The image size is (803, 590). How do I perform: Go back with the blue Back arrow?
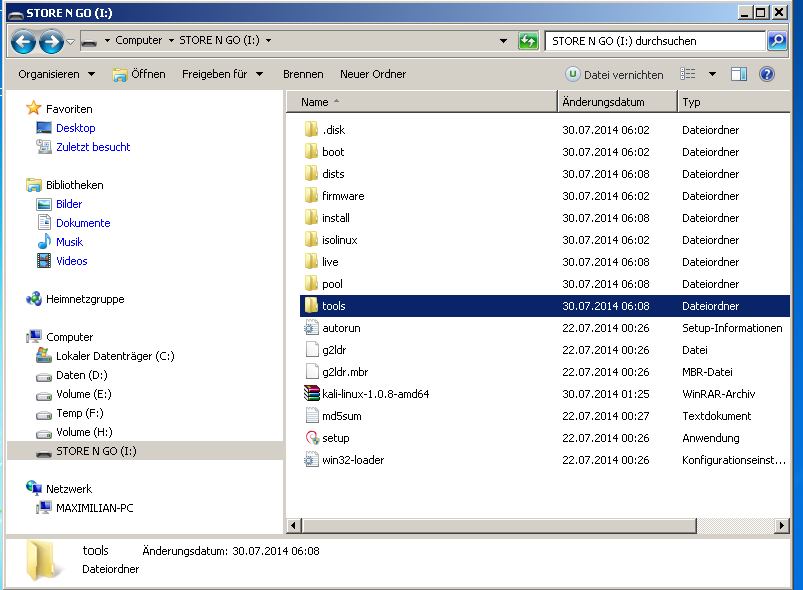point(24,41)
